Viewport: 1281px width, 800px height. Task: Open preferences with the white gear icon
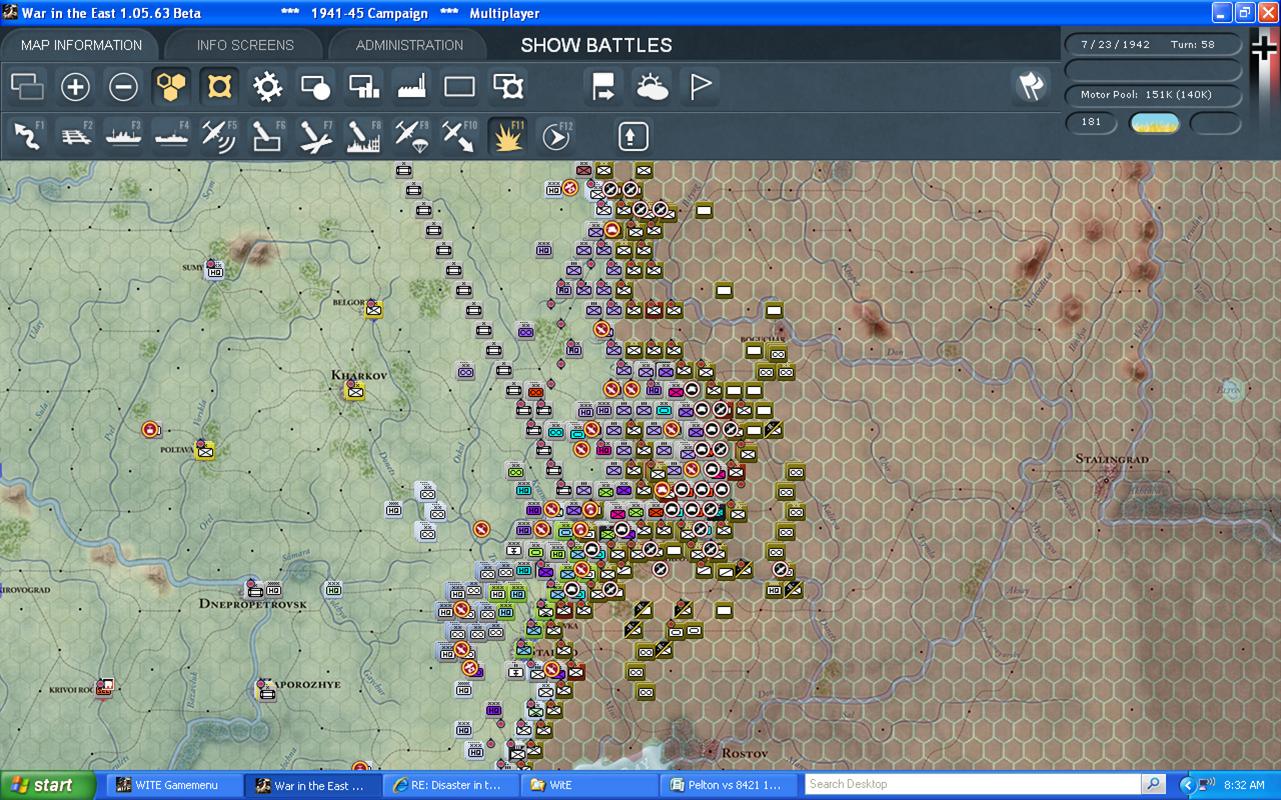point(267,87)
